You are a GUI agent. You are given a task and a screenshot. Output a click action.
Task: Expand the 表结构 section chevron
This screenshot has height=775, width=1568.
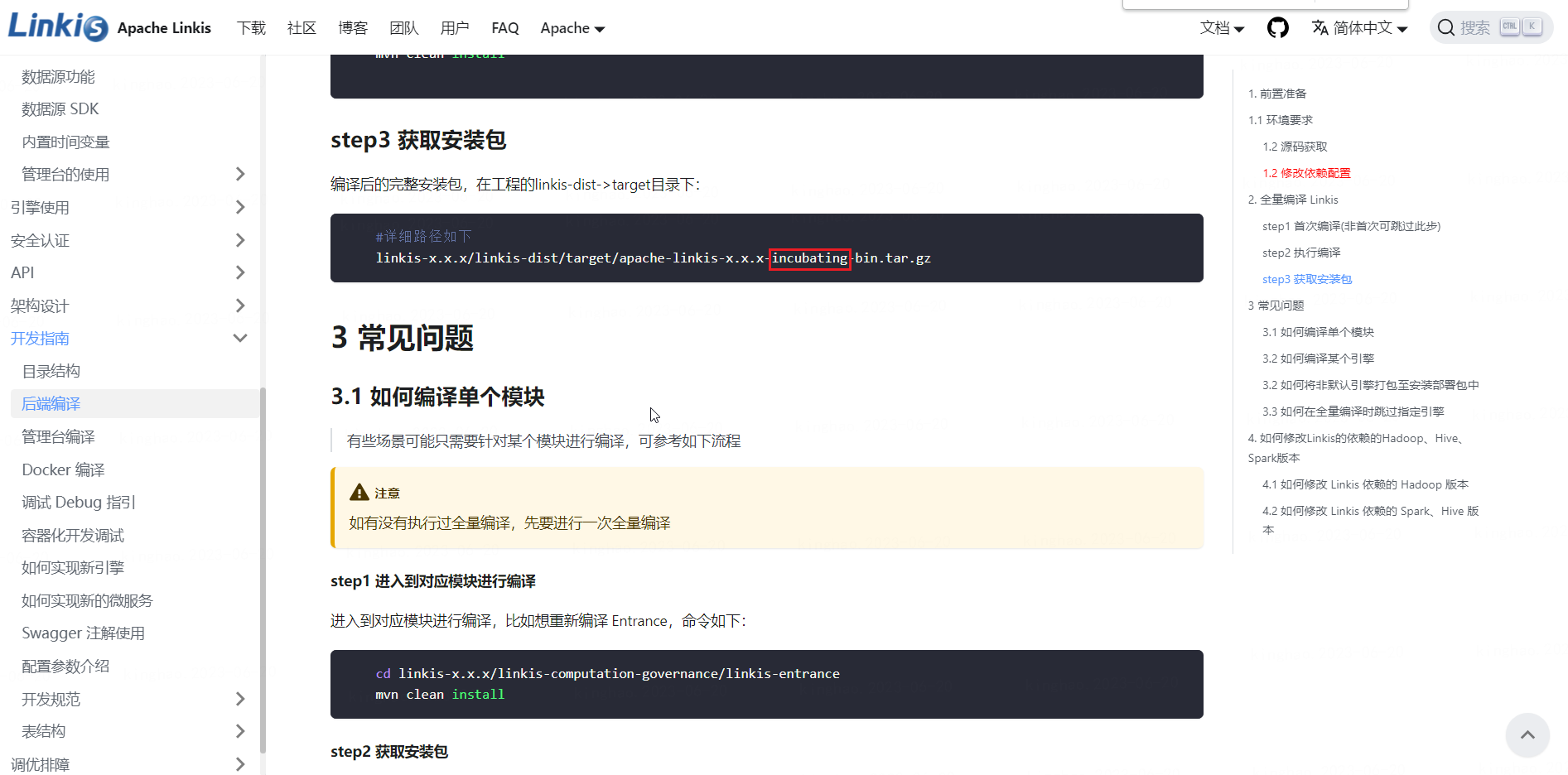coord(240,731)
